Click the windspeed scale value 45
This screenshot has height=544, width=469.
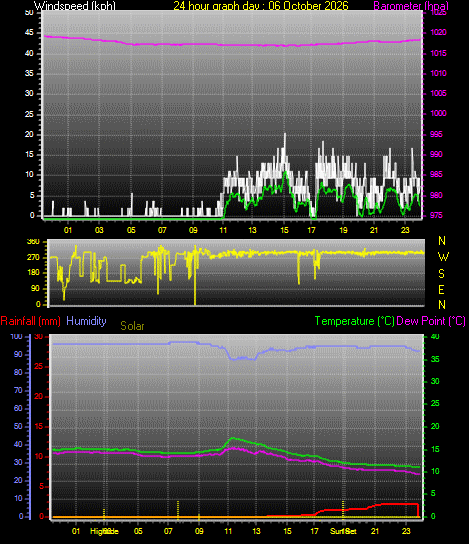(x=29, y=33)
